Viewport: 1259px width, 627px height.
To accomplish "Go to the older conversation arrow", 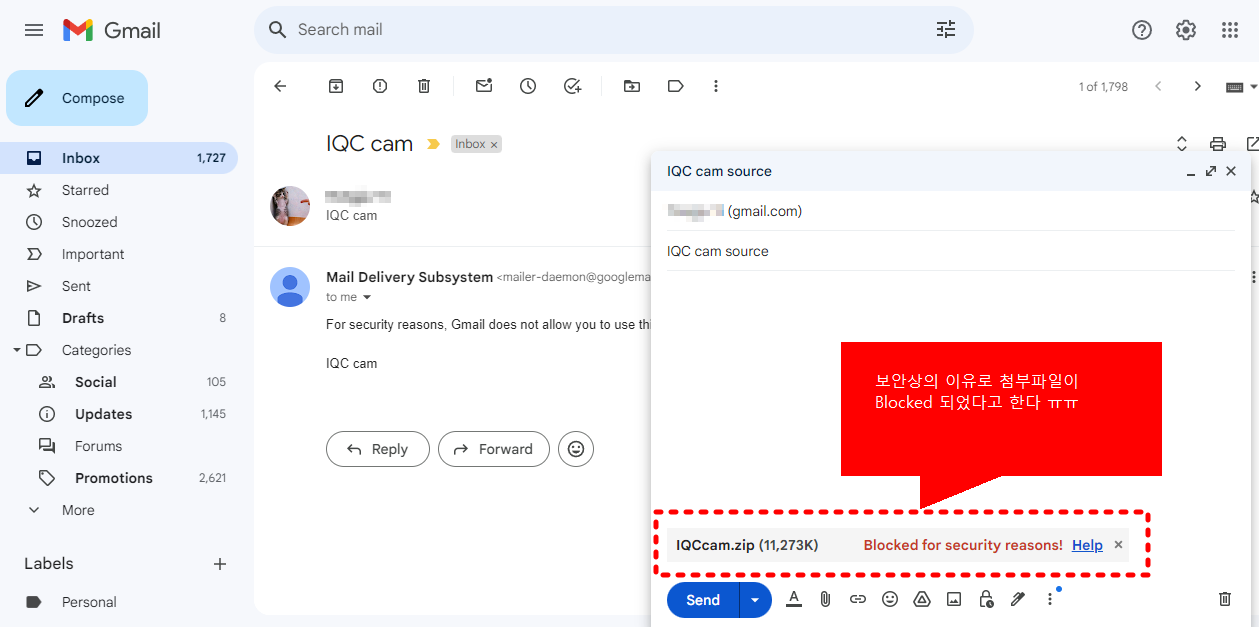I will tap(1197, 86).
